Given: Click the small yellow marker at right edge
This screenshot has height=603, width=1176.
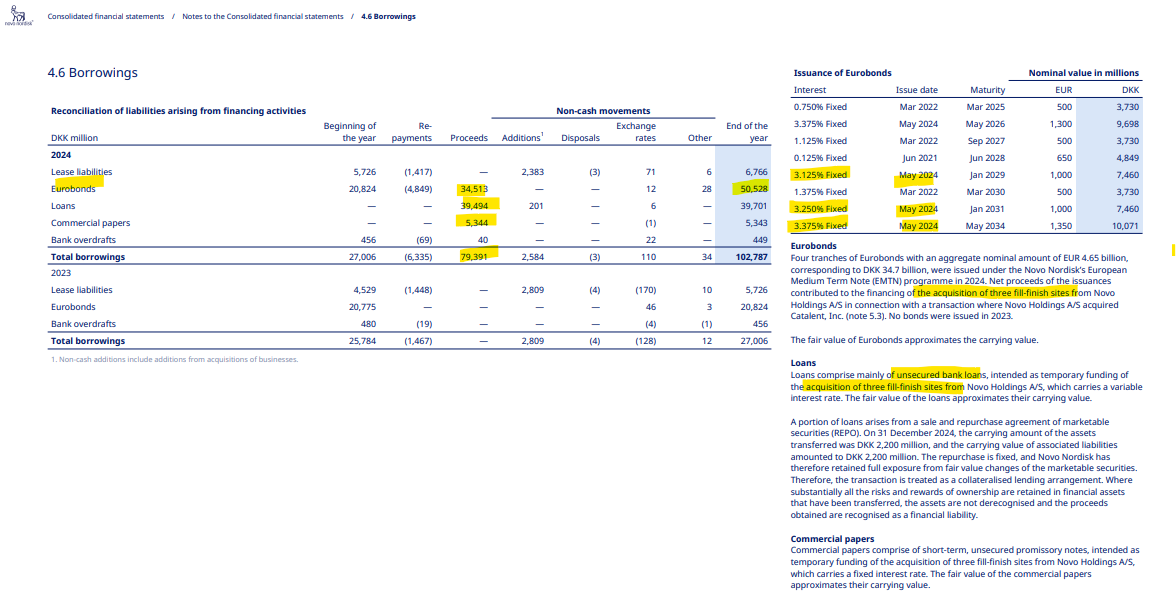Looking at the screenshot, I should pos(1173,249).
